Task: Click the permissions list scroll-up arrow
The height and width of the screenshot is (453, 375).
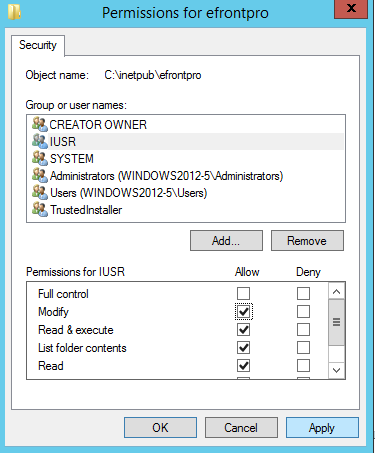Action: 336,292
